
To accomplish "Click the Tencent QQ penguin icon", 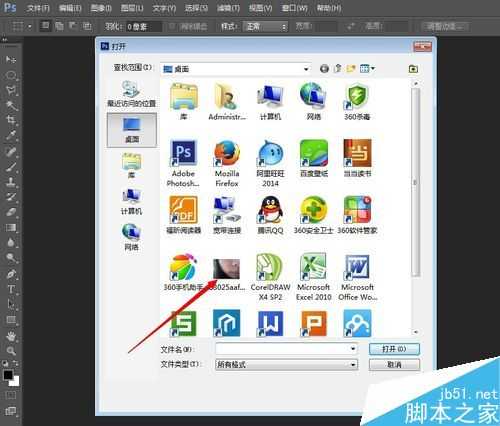I will (270, 210).
